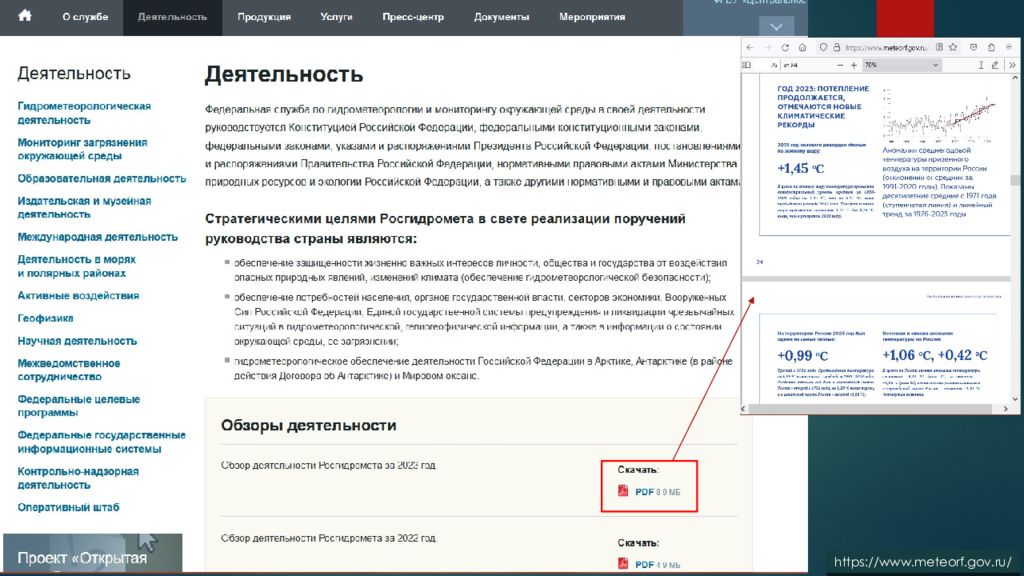Go back in the PDF browser window
Viewport: 1024px width, 576px height.
(x=750, y=48)
